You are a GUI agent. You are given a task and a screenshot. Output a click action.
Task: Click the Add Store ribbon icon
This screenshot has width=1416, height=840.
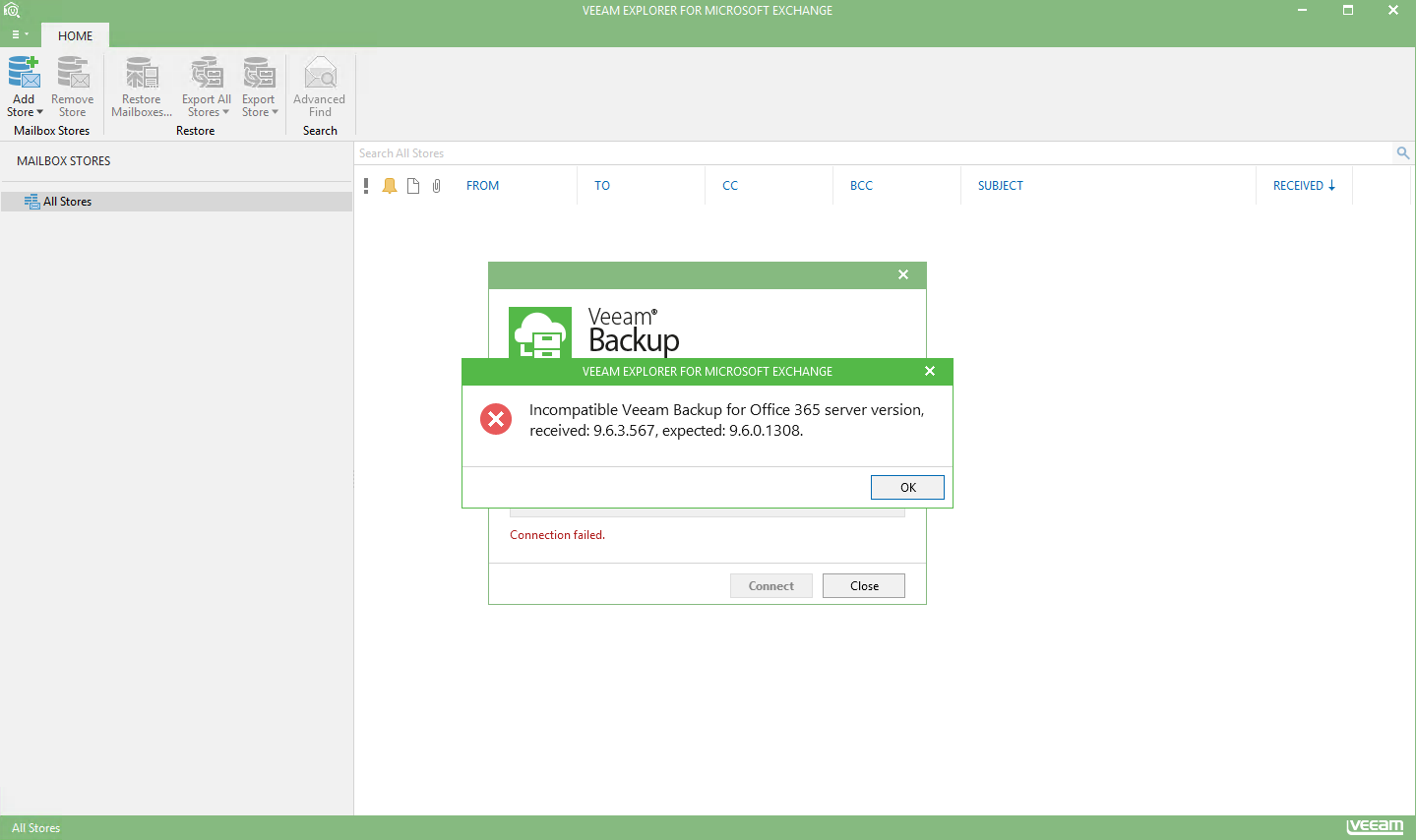coord(24,73)
